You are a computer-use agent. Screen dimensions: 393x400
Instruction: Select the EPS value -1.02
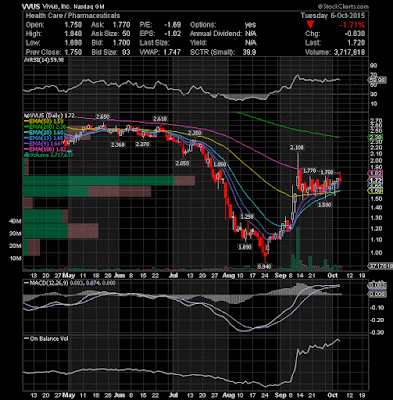(x=174, y=34)
